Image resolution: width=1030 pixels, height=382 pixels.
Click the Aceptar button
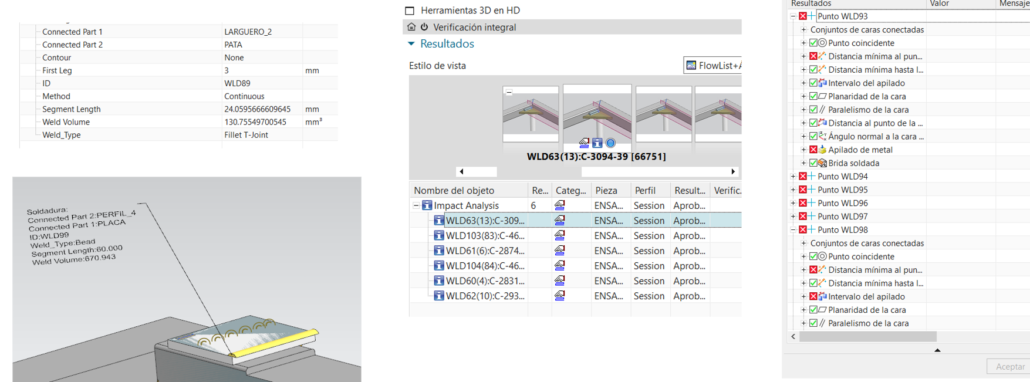[x=1009, y=366]
